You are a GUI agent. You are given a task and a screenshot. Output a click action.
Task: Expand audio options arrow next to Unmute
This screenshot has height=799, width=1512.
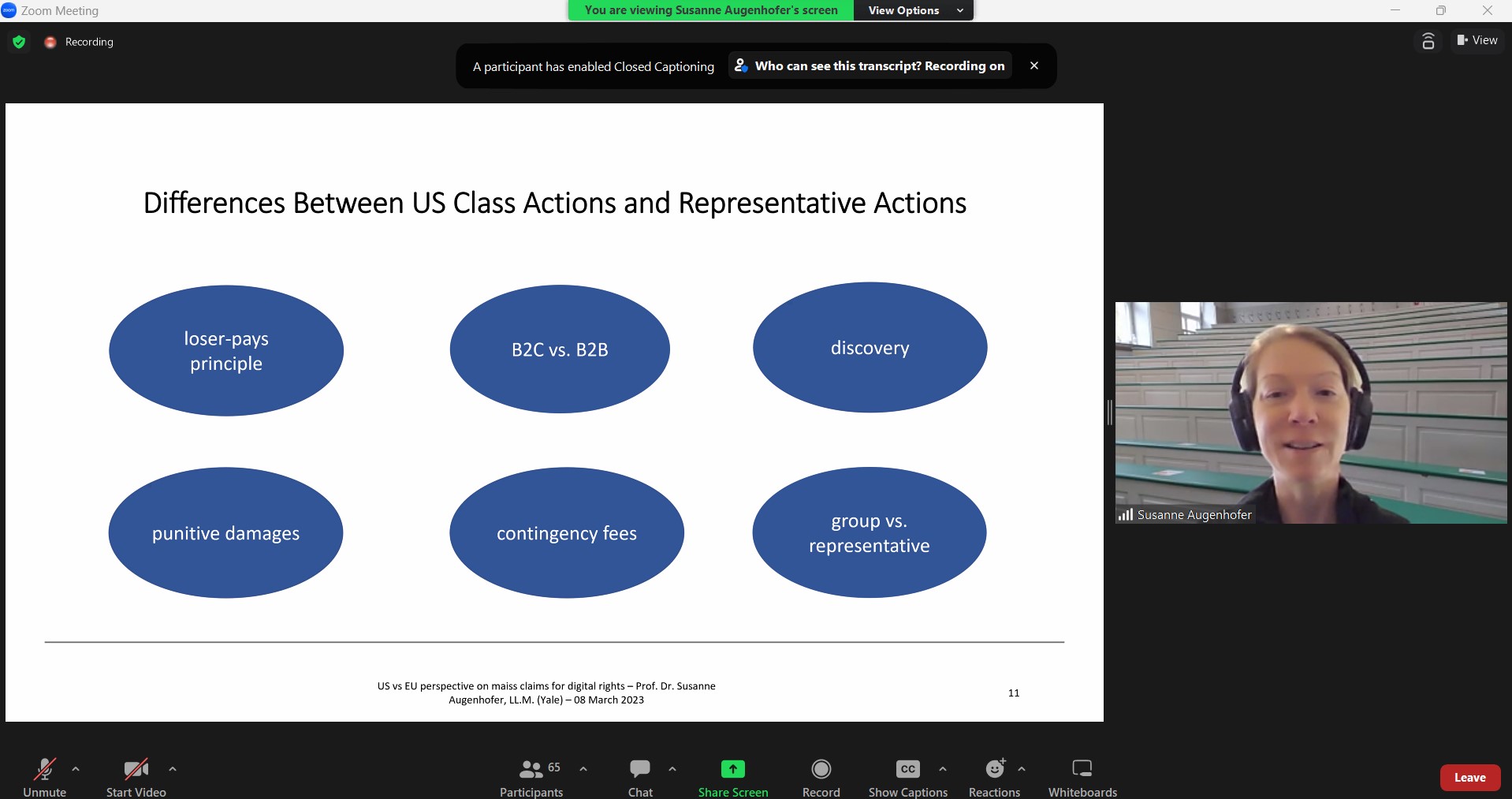click(76, 769)
